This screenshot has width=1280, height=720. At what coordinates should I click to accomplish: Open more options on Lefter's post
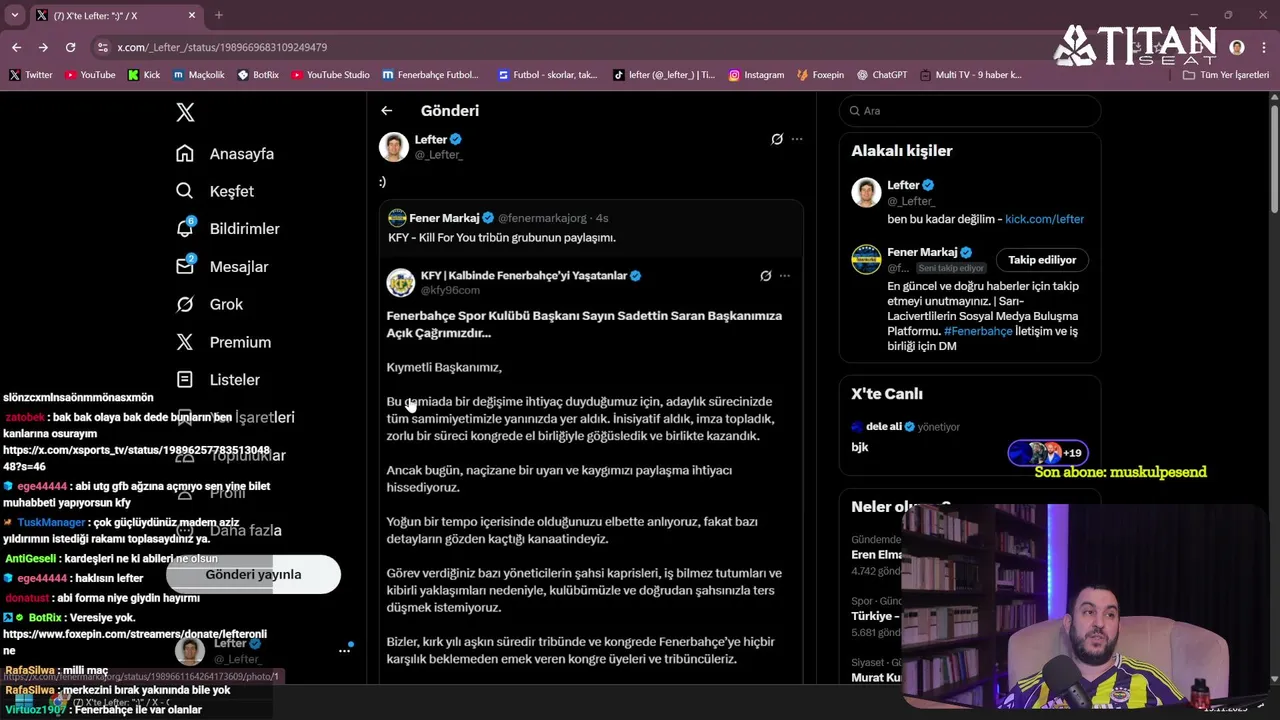pos(797,139)
